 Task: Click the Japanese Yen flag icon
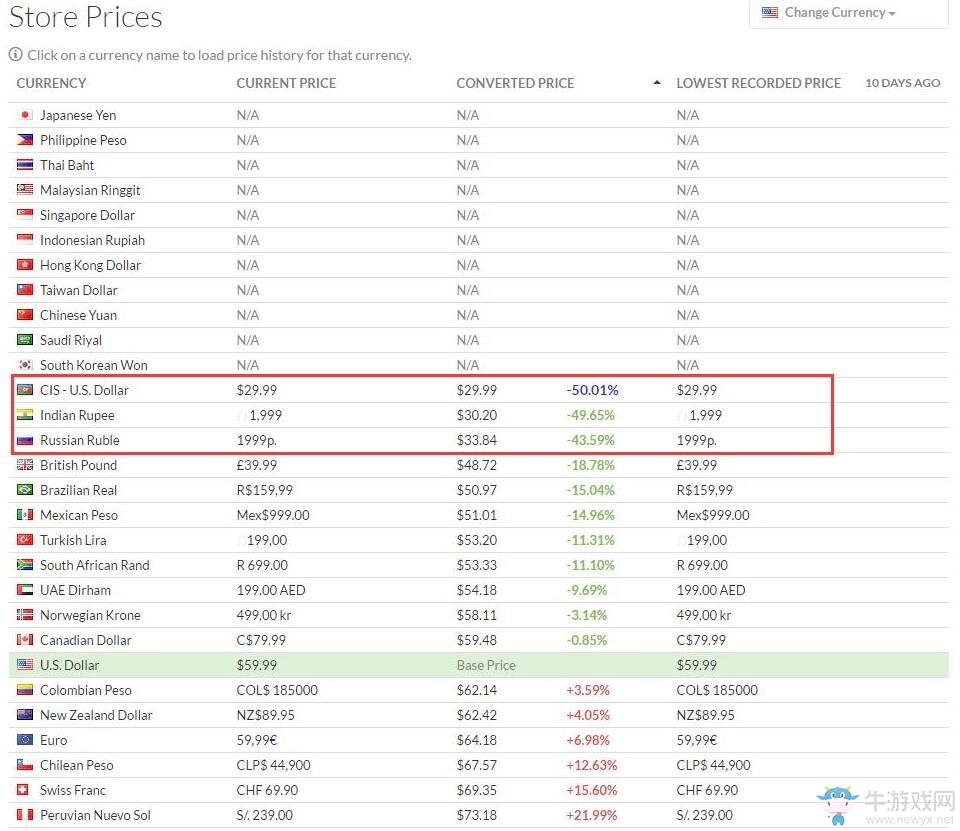click(25, 115)
